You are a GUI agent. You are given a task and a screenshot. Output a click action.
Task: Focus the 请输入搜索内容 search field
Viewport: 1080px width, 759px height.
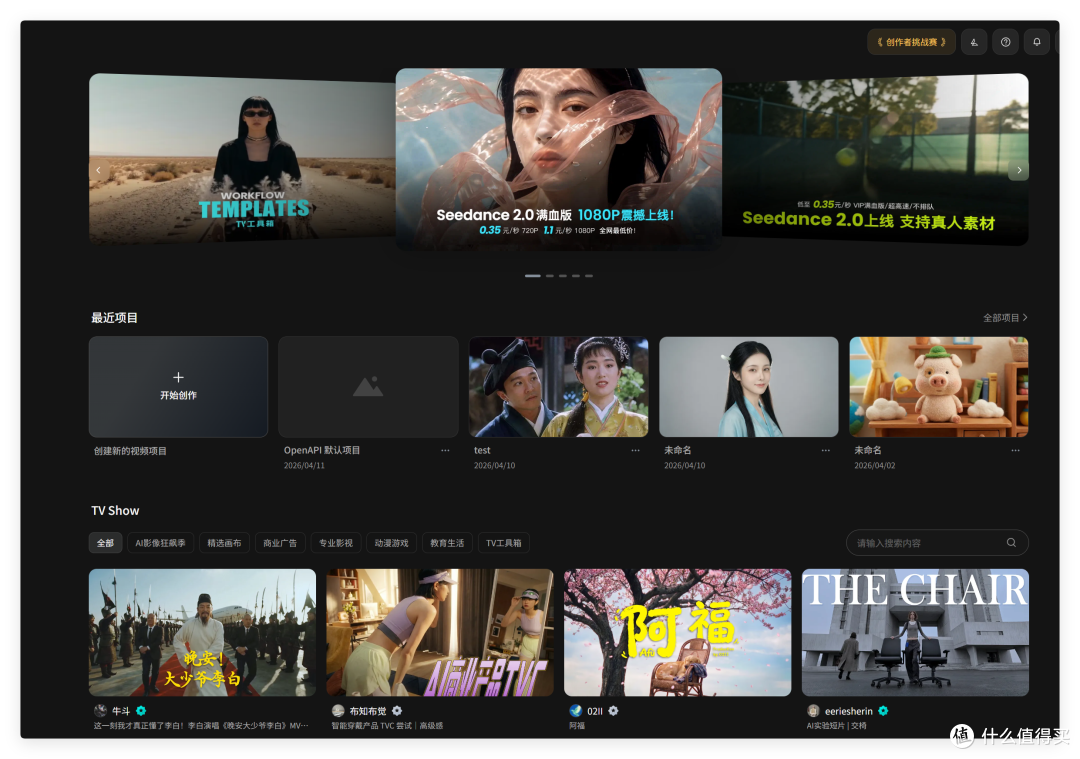click(937, 543)
